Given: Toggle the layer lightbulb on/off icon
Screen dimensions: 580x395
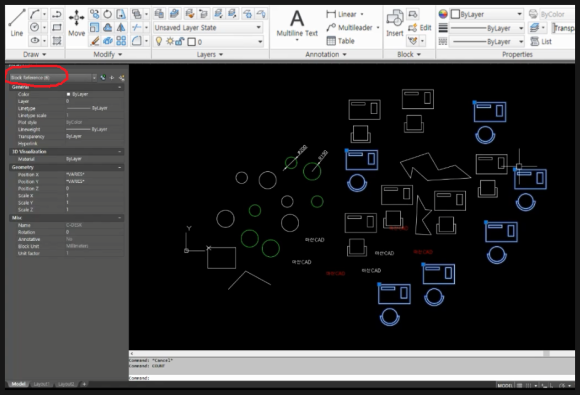Looking at the screenshot, I should [x=159, y=41].
